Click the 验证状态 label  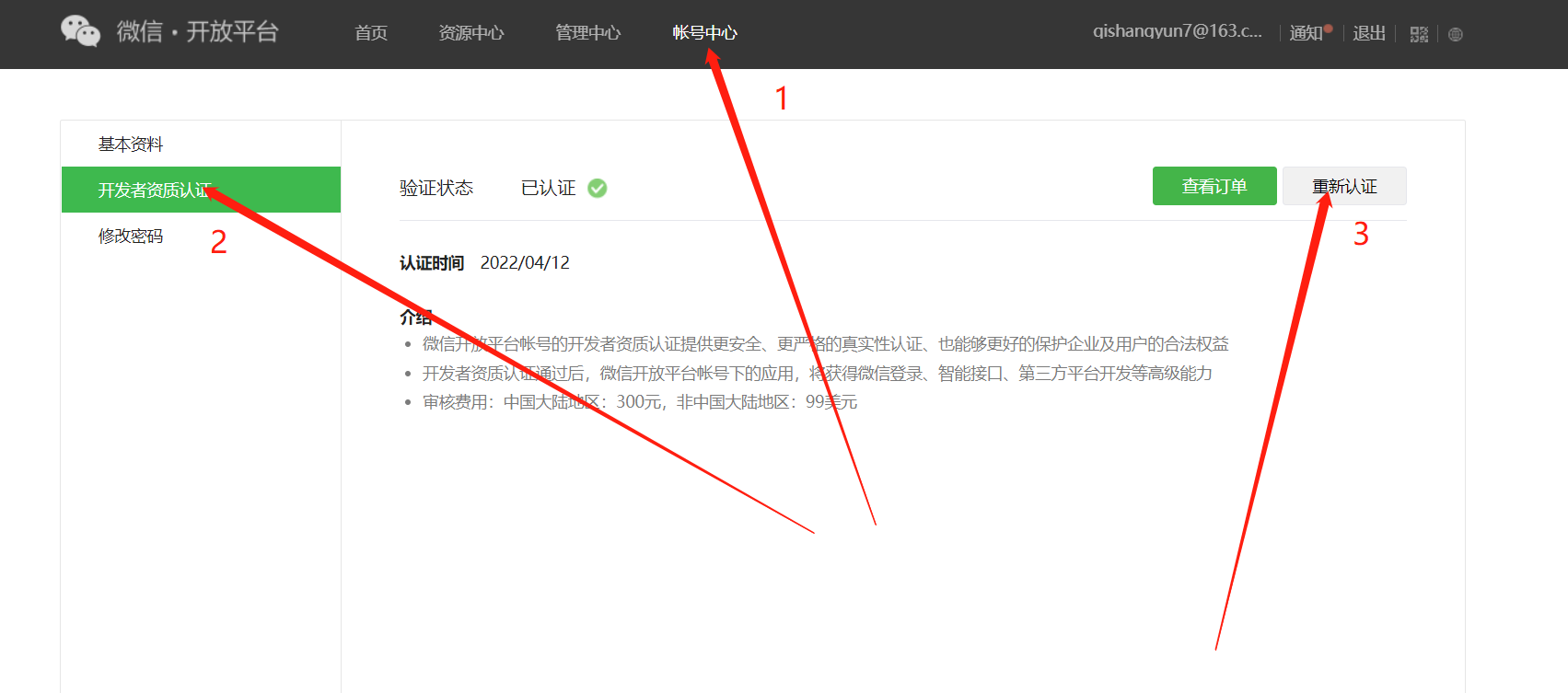436,188
